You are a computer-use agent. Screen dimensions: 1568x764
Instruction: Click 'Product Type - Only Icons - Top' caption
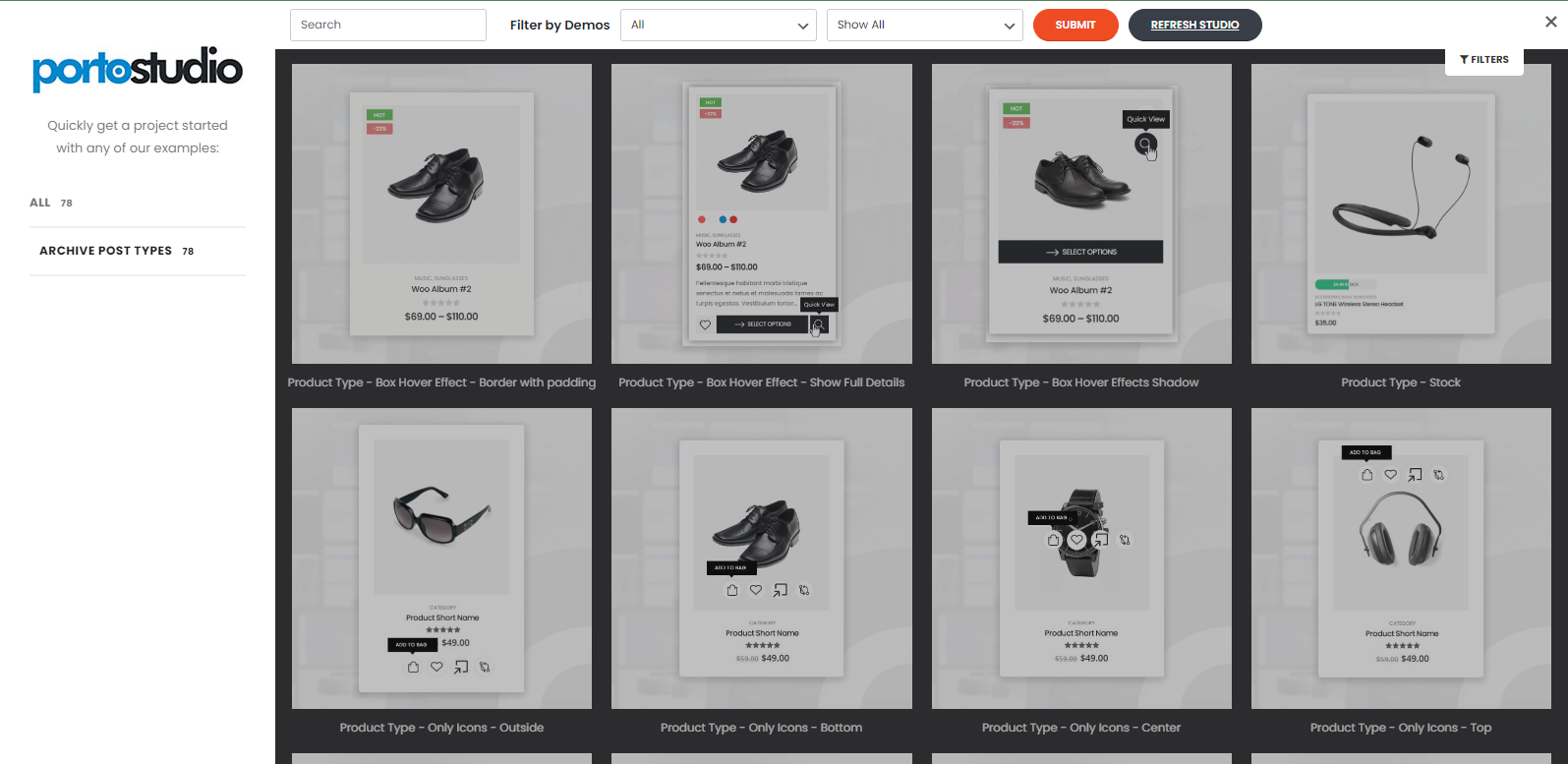pyautogui.click(x=1401, y=728)
